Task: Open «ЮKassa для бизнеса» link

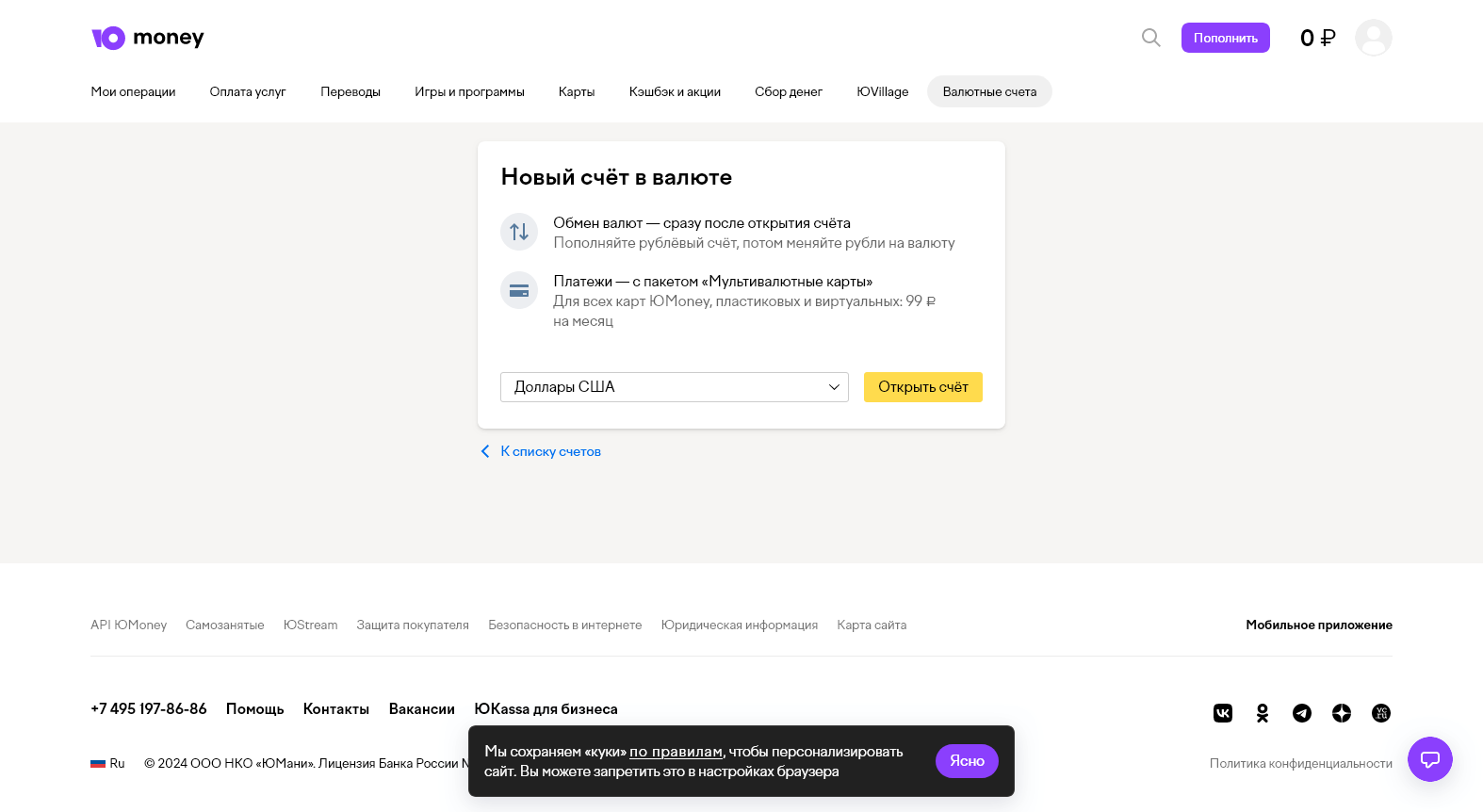Action: click(x=546, y=708)
